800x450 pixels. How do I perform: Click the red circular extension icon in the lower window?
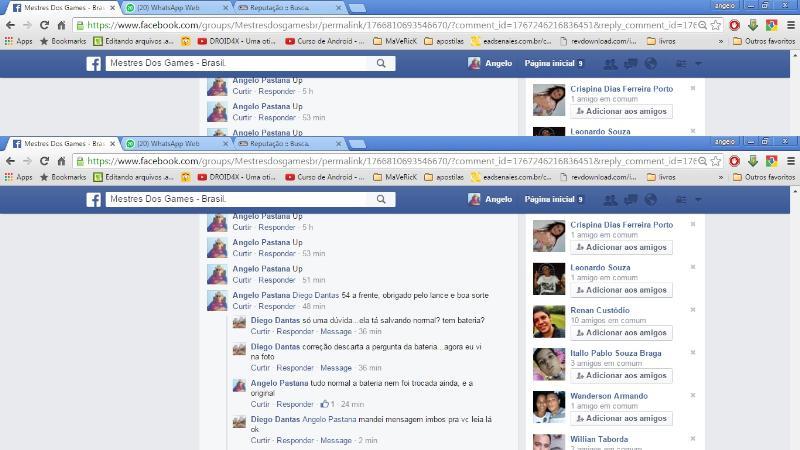pyautogui.click(x=734, y=160)
